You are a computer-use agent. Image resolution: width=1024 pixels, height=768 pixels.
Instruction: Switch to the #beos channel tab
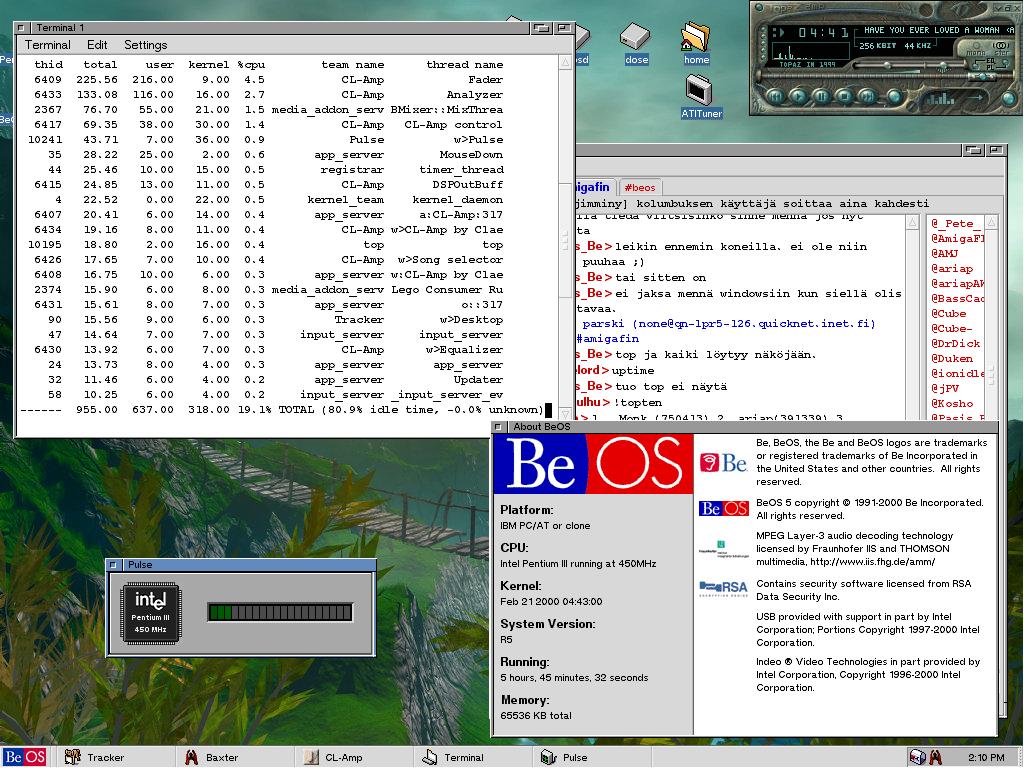(640, 187)
